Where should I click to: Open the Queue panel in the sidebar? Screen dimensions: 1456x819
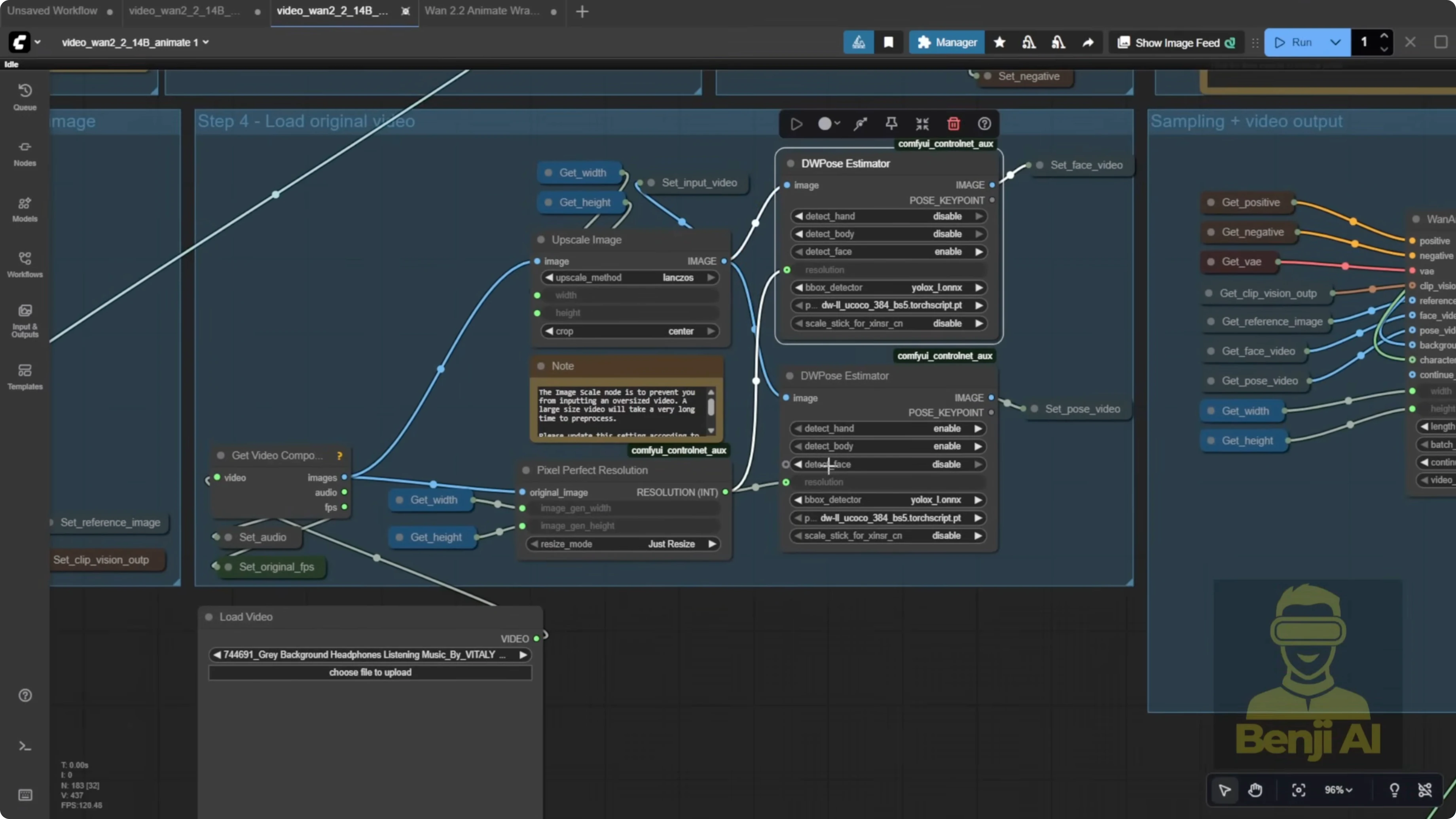click(25, 96)
